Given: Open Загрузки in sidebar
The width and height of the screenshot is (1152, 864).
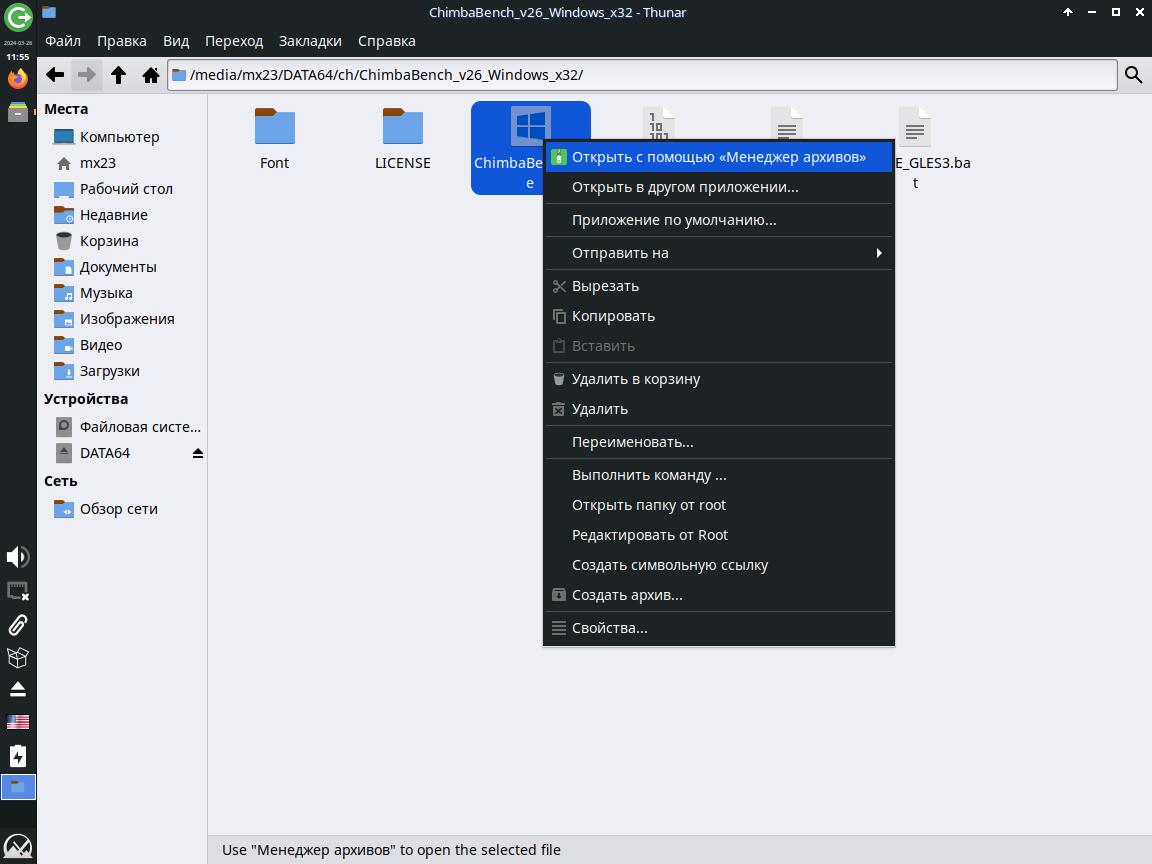Looking at the screenshot, I should tap(122, 372).
